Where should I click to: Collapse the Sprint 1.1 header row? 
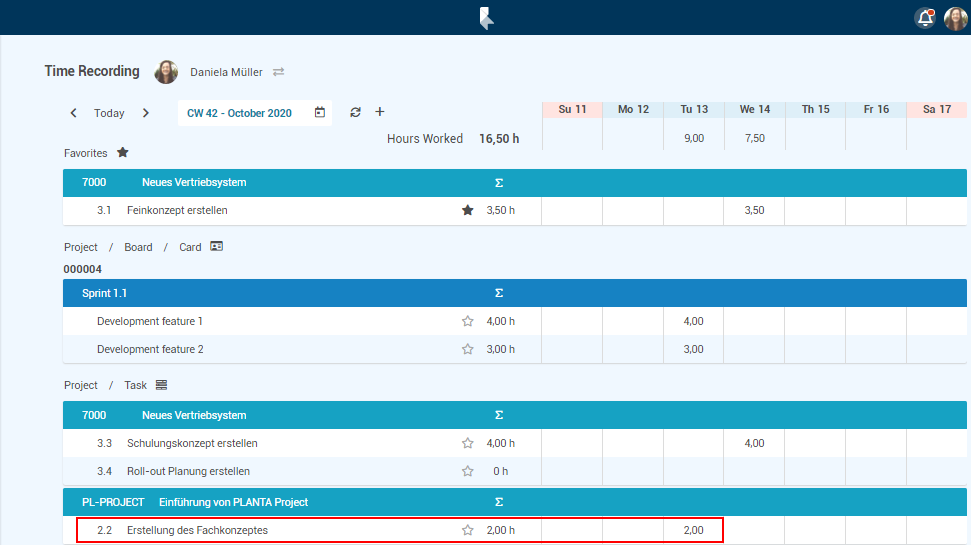pyautogui.click(x=300, y=293)
